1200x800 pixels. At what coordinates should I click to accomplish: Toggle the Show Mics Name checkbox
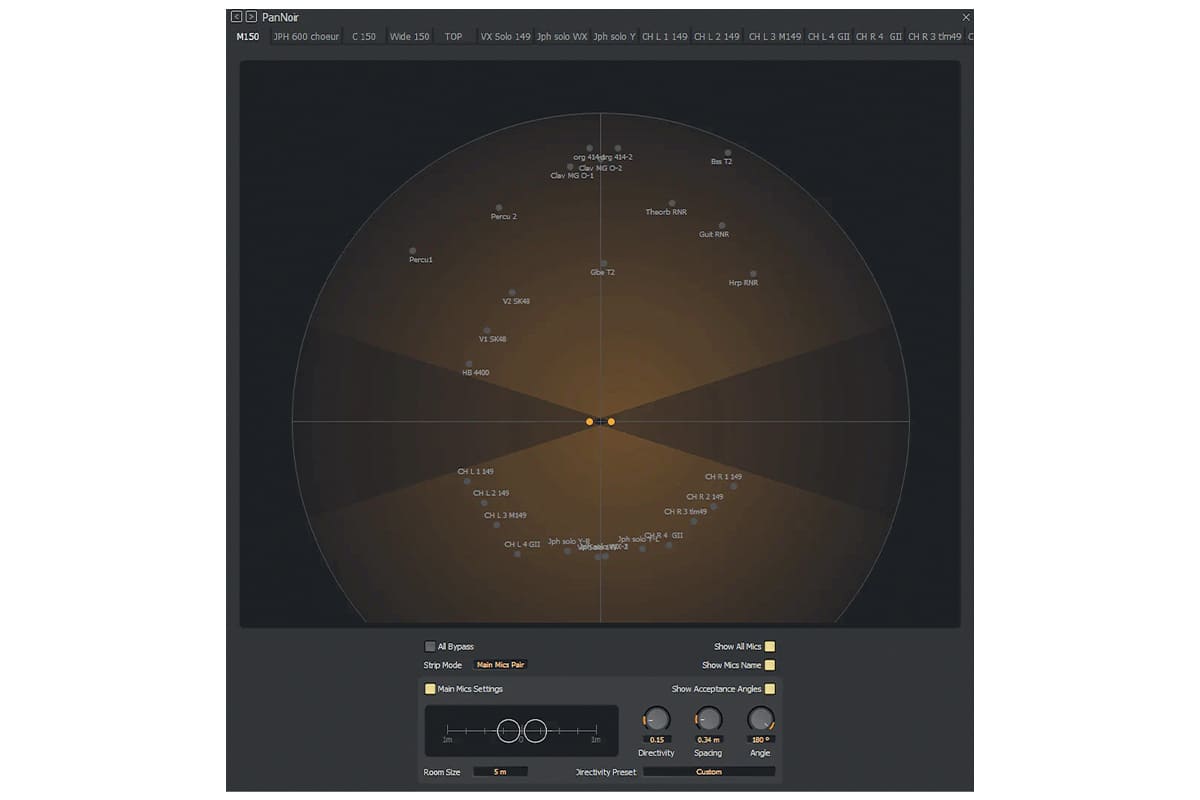click(770, 665)
